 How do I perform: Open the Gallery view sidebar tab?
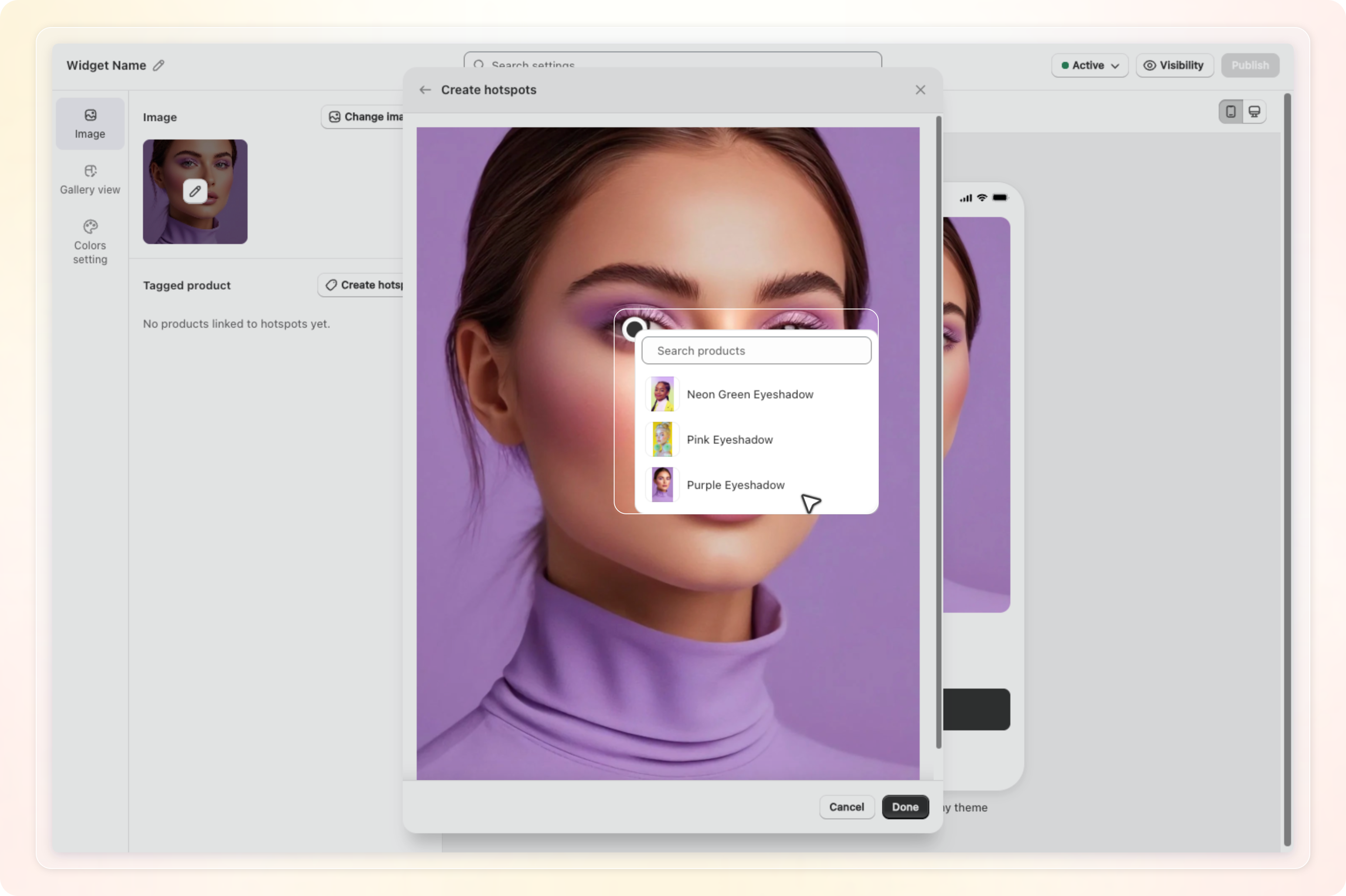[x=90, y=180]
